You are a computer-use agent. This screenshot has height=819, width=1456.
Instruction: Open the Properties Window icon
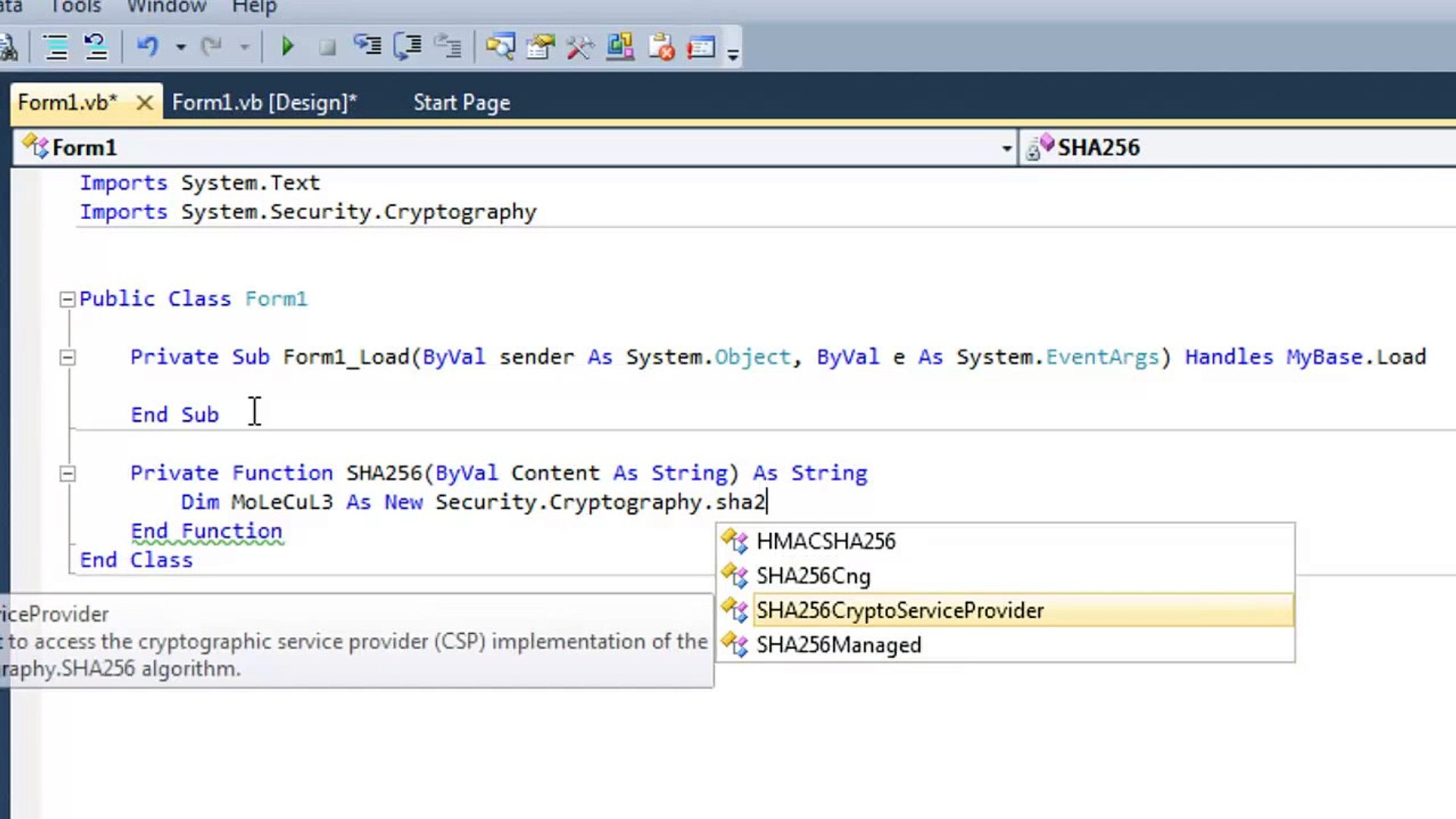pyautogui.click(x=541, y=47)
